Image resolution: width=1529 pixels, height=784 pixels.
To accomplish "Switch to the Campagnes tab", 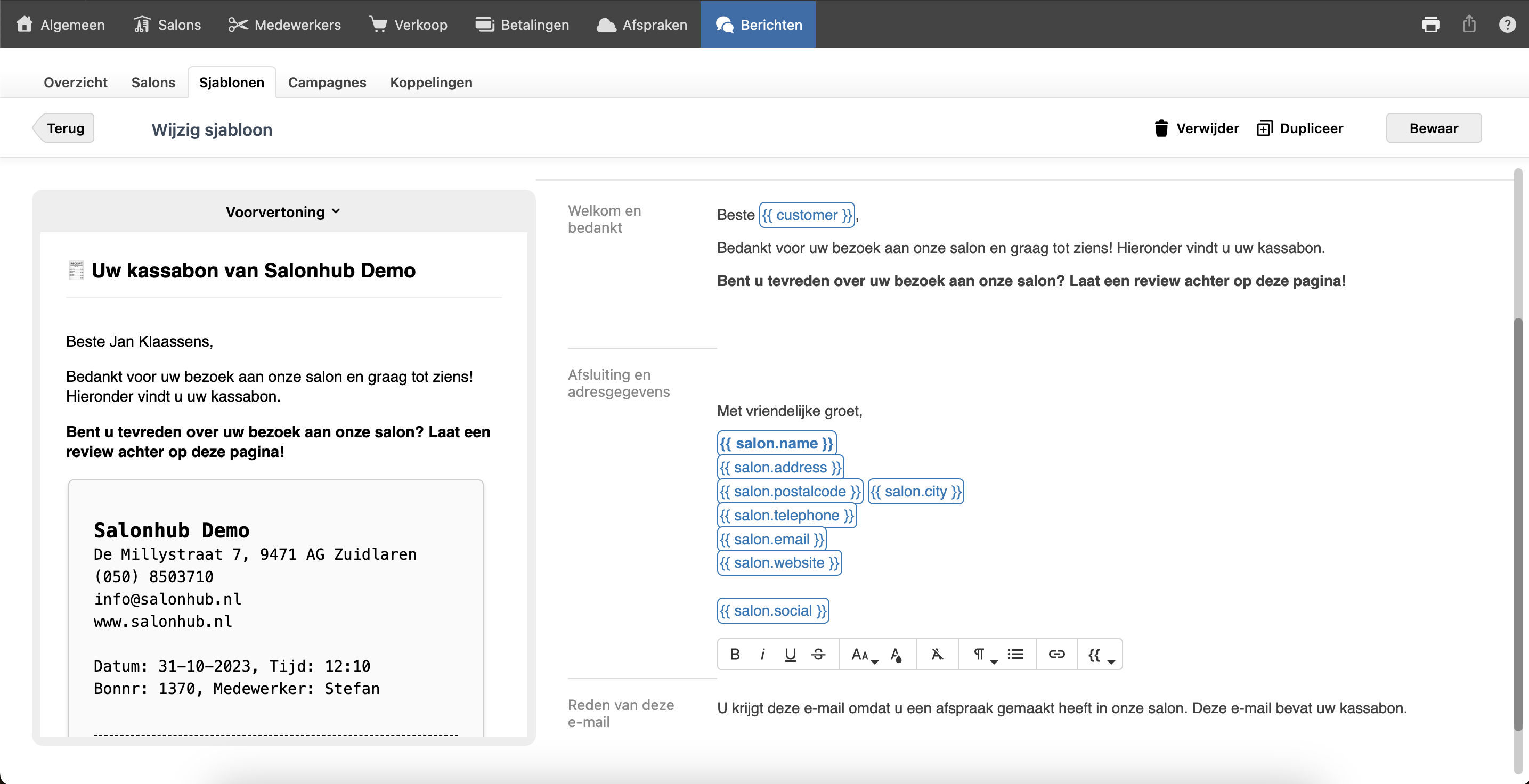I will coord(327,83).
